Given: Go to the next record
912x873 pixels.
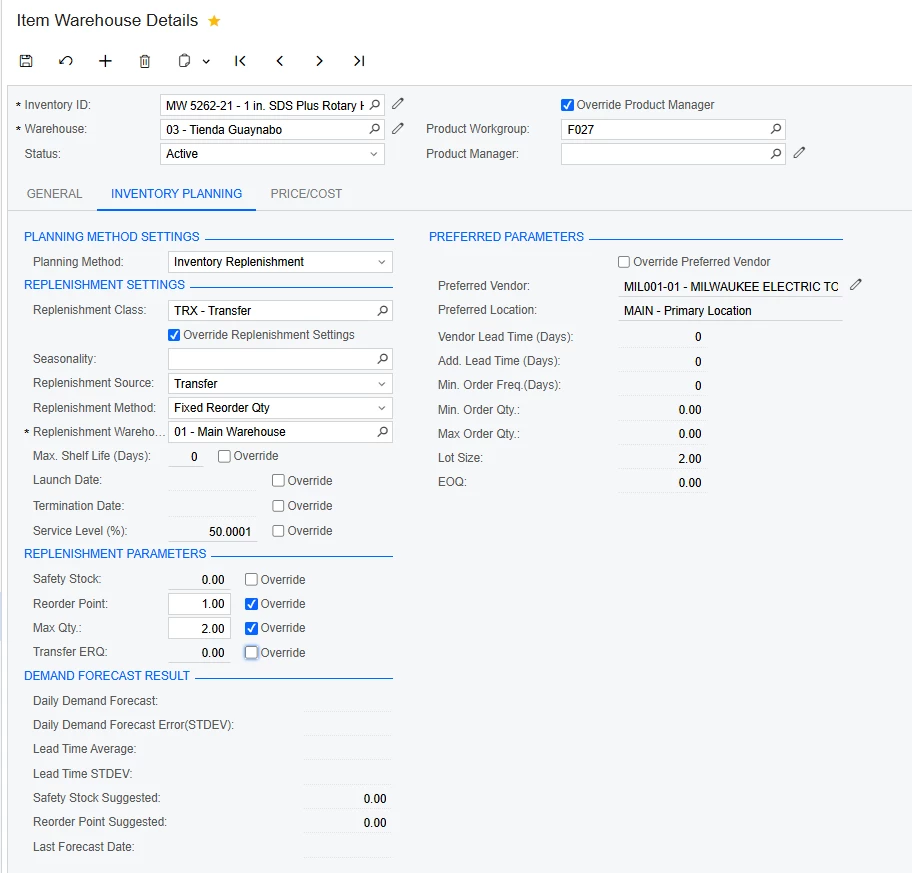Looking at the screenshot, I should 319,61.
